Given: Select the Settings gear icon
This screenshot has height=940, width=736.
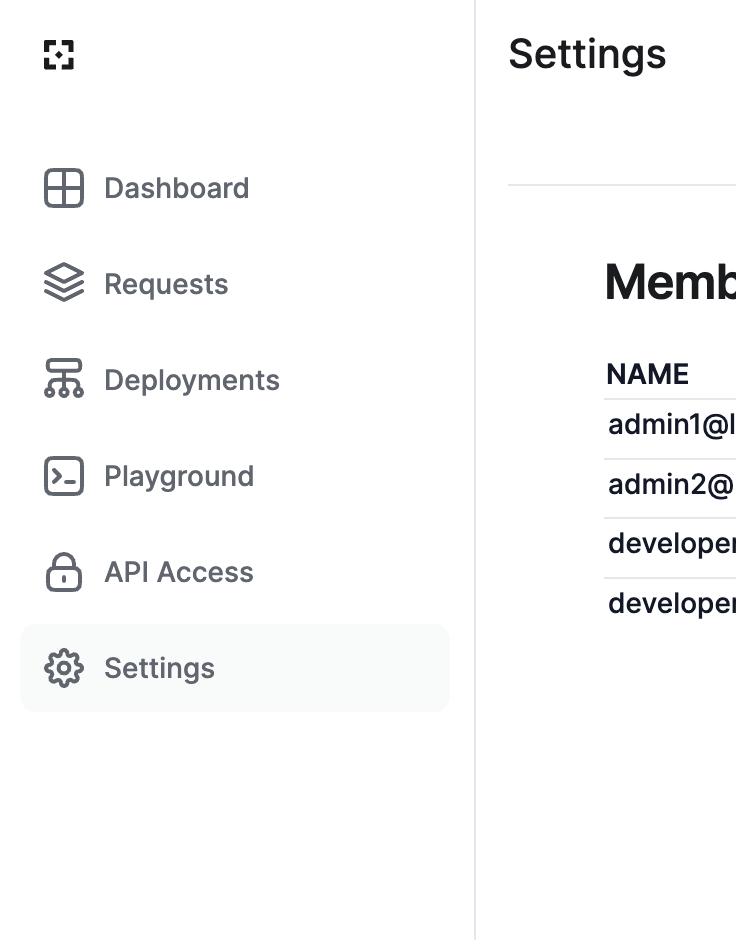Looking at the screenshot, I should [64, 668].
